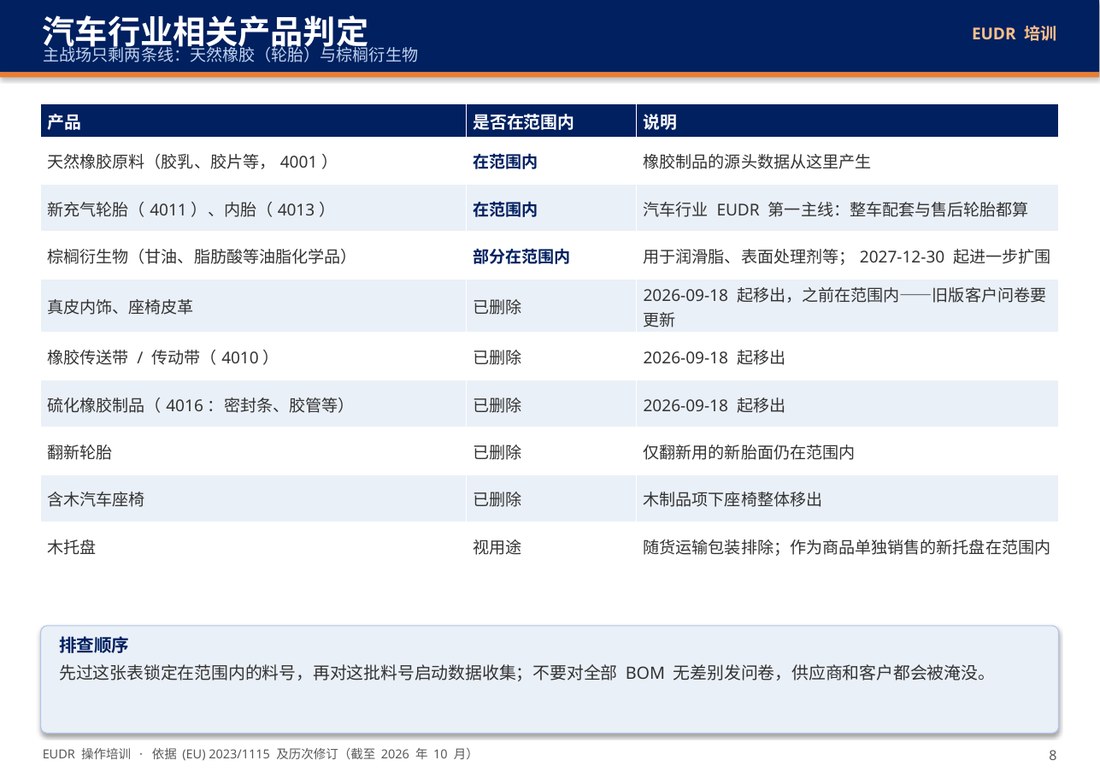Select 在范围内 in the 天然橡胶原料 row
The height and width of the screenshot is (778, 1100).
tap(504, 162)
